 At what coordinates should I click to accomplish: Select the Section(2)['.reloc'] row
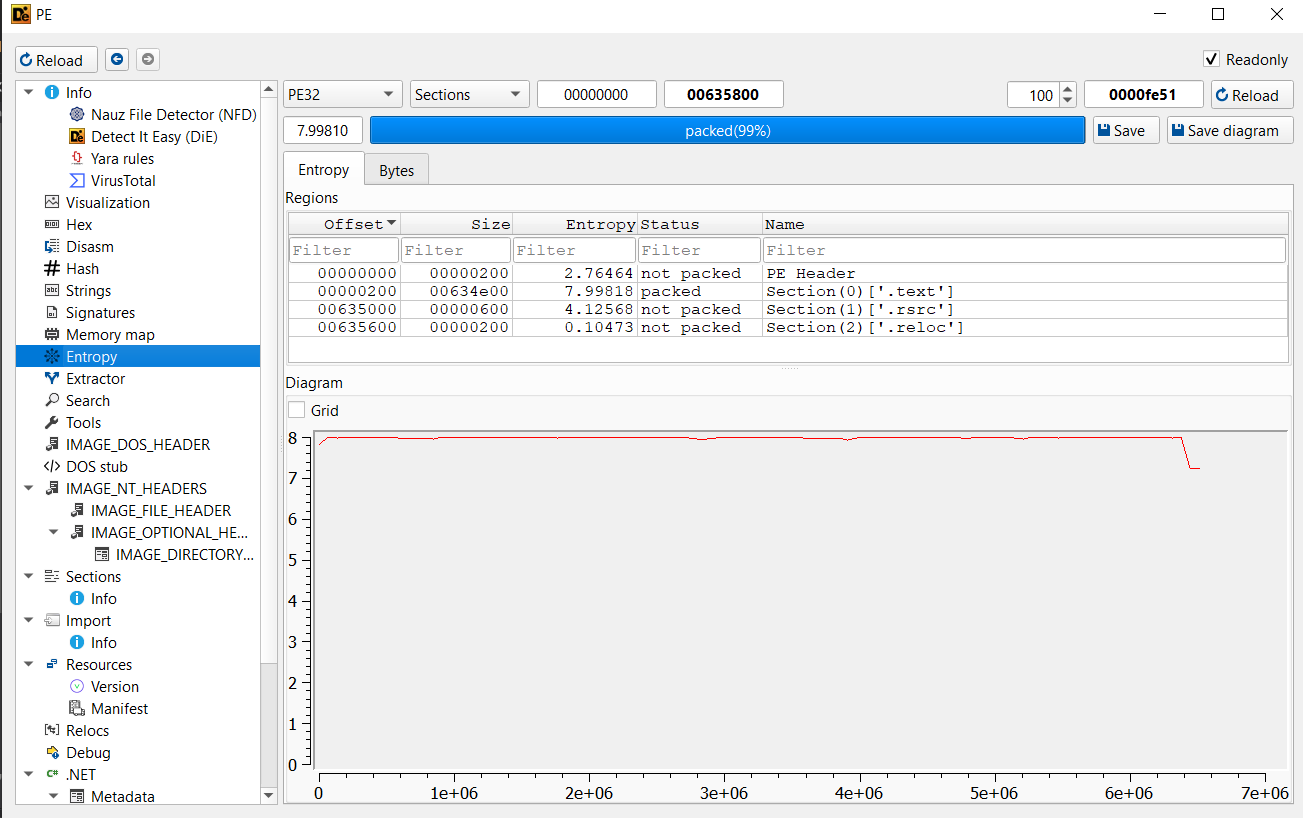(x=788, y=327)
